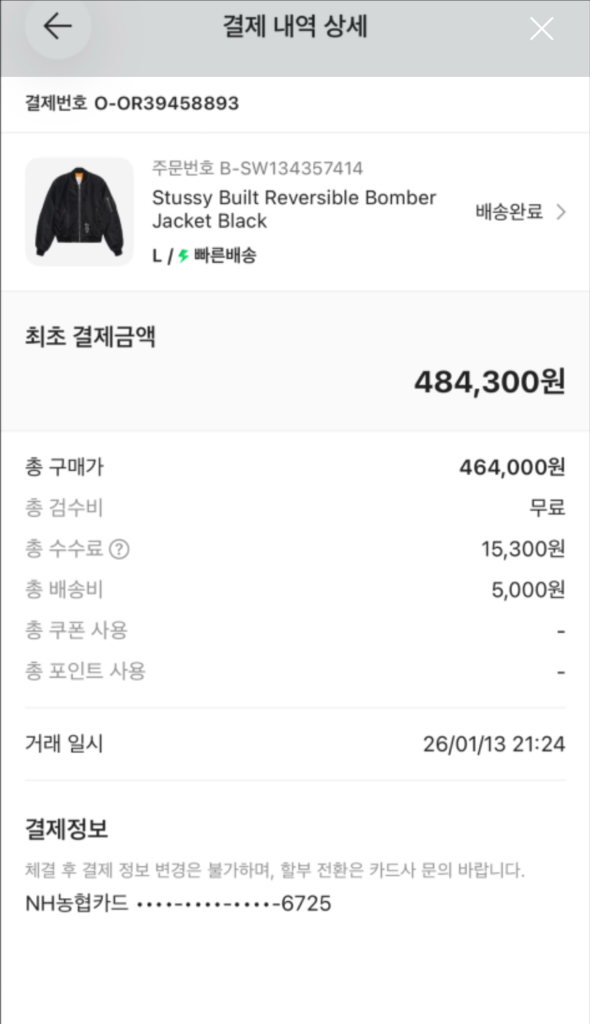Image resolution: width=590 pixels, height=1024 pixels.
Task: Click the 결제 내역 상세 header title
Action: tap(294, 28)
